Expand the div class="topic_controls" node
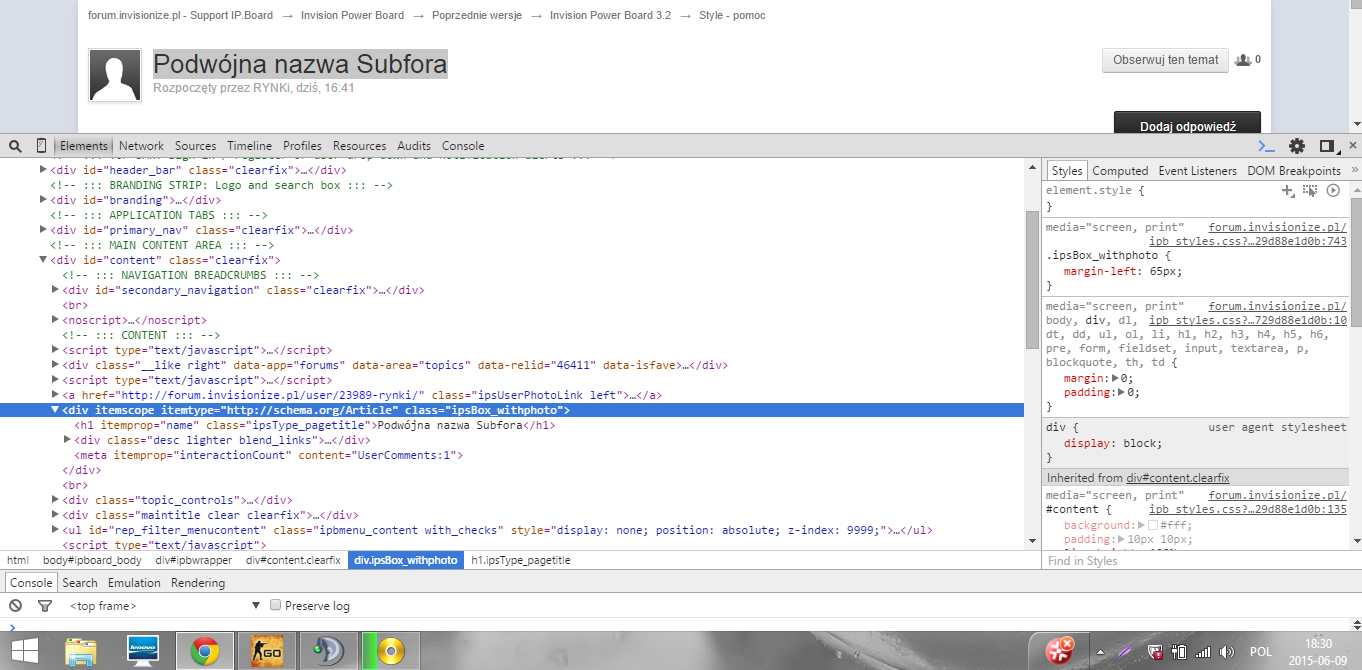 (55, 500)
